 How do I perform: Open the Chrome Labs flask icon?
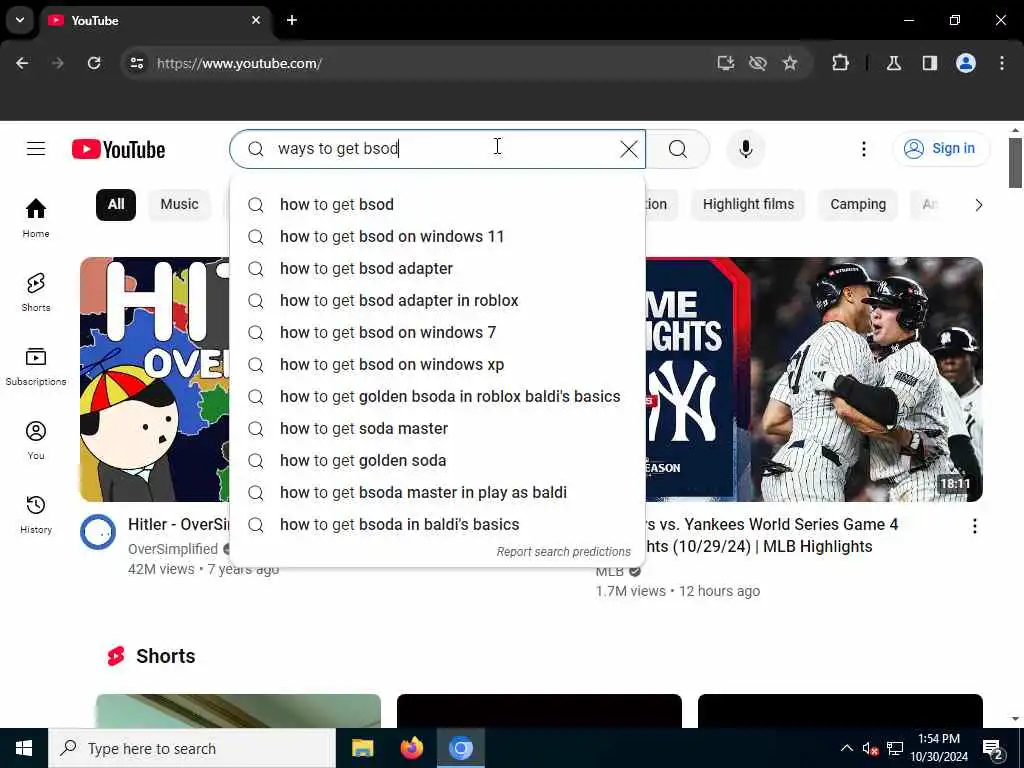pyautogui.click(x=894, y=63)
